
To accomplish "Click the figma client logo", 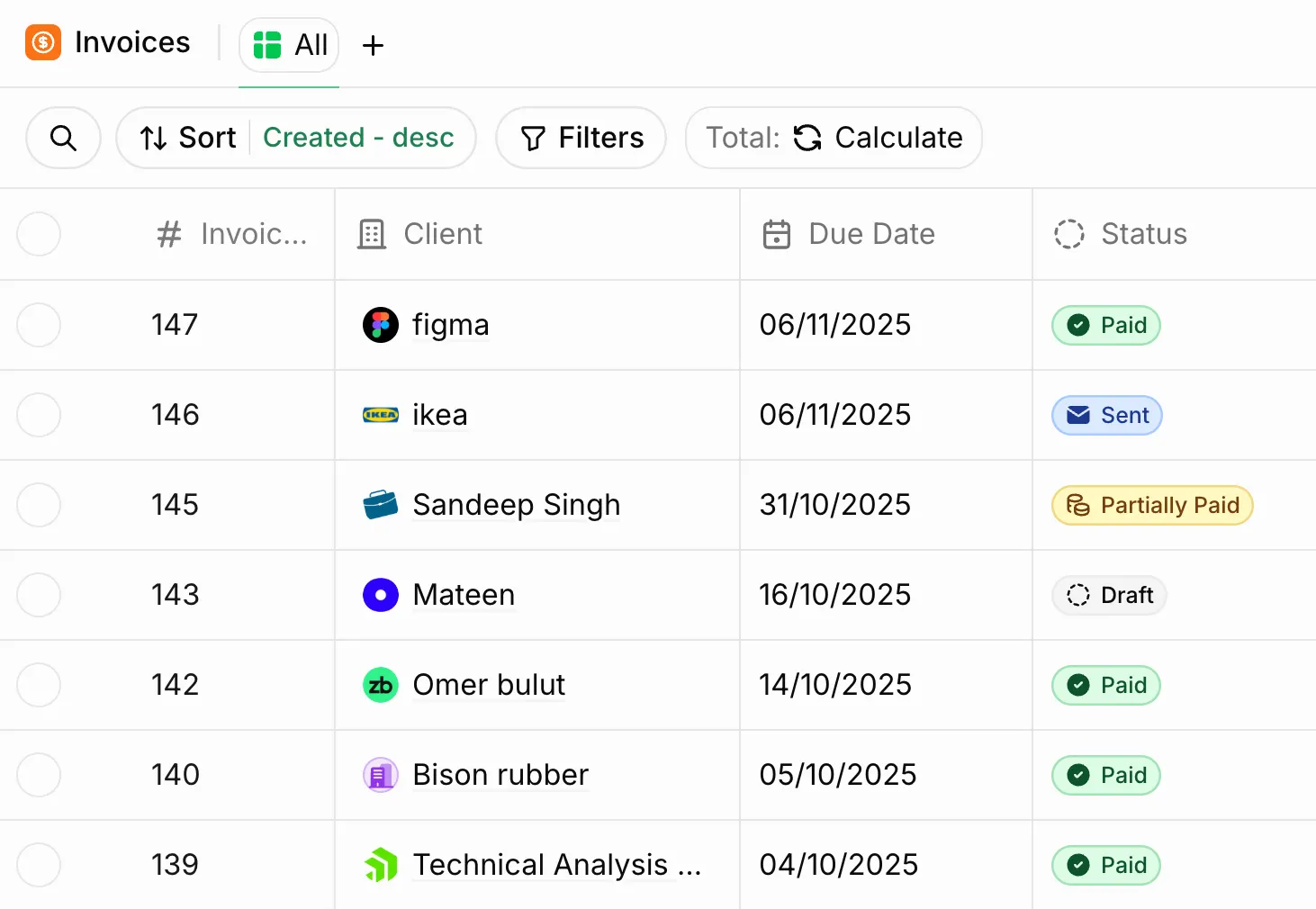I will click(x=381, y=325).
